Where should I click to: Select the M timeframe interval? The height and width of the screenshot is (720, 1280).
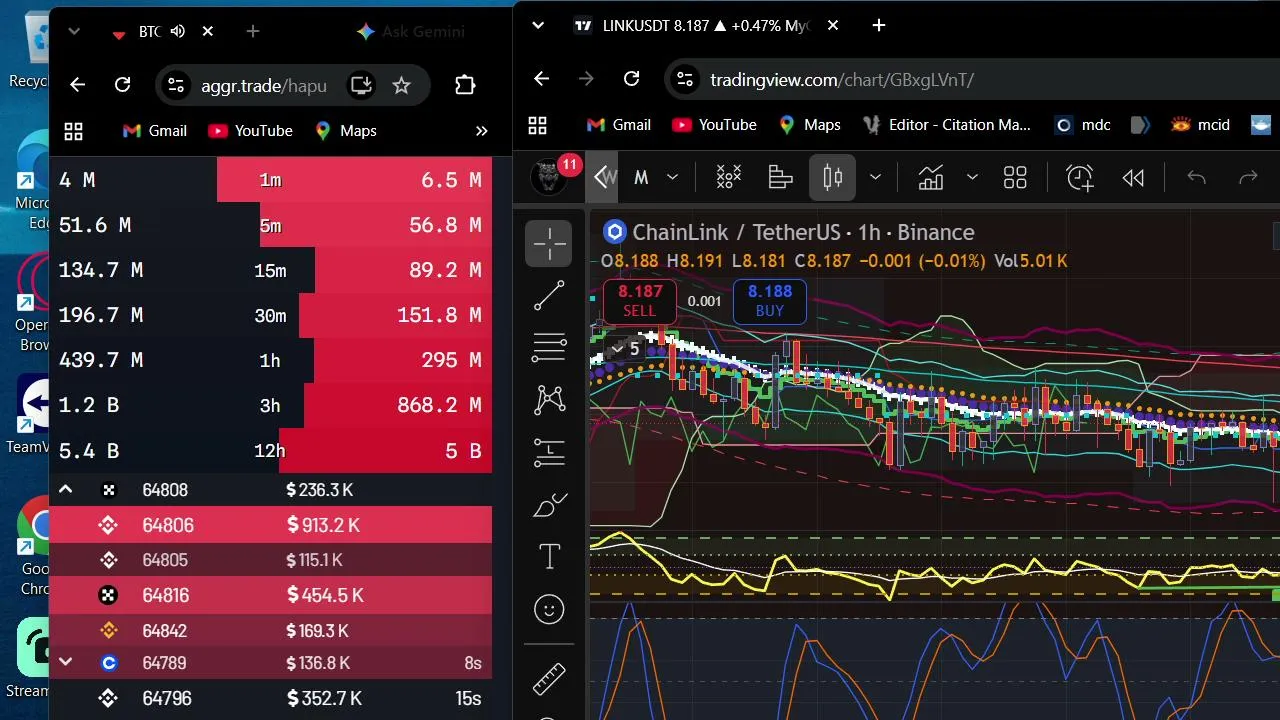click(641, 178)
